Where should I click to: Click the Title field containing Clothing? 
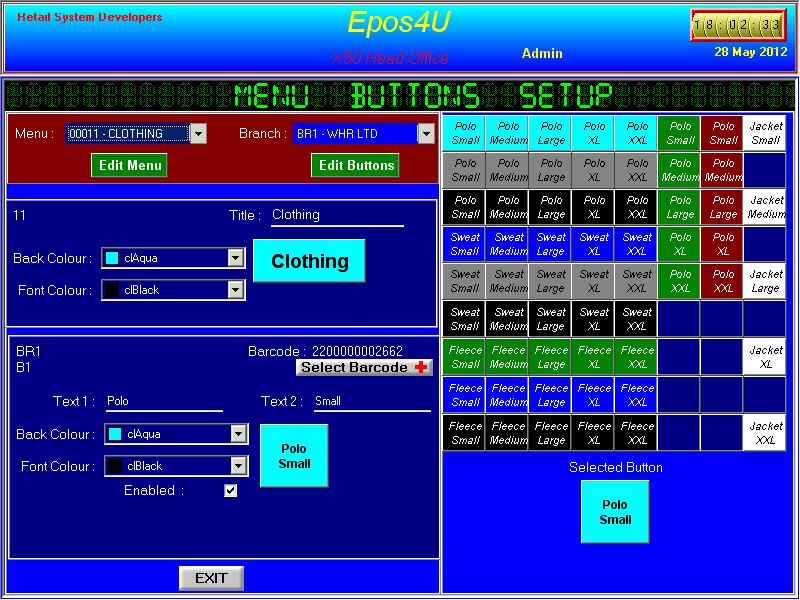(336, 215)
